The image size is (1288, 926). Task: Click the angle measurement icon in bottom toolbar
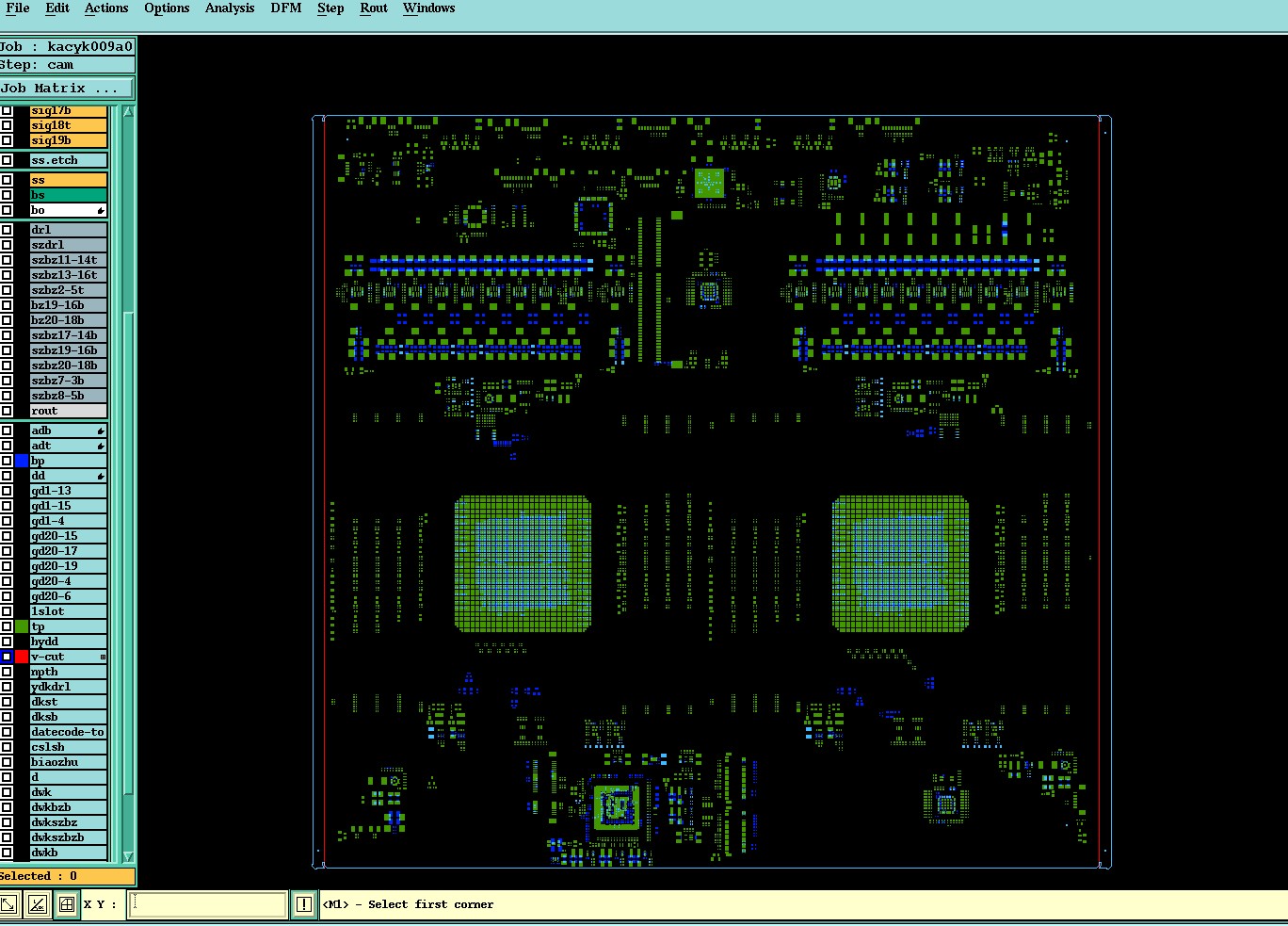click(x=38, y=904)
